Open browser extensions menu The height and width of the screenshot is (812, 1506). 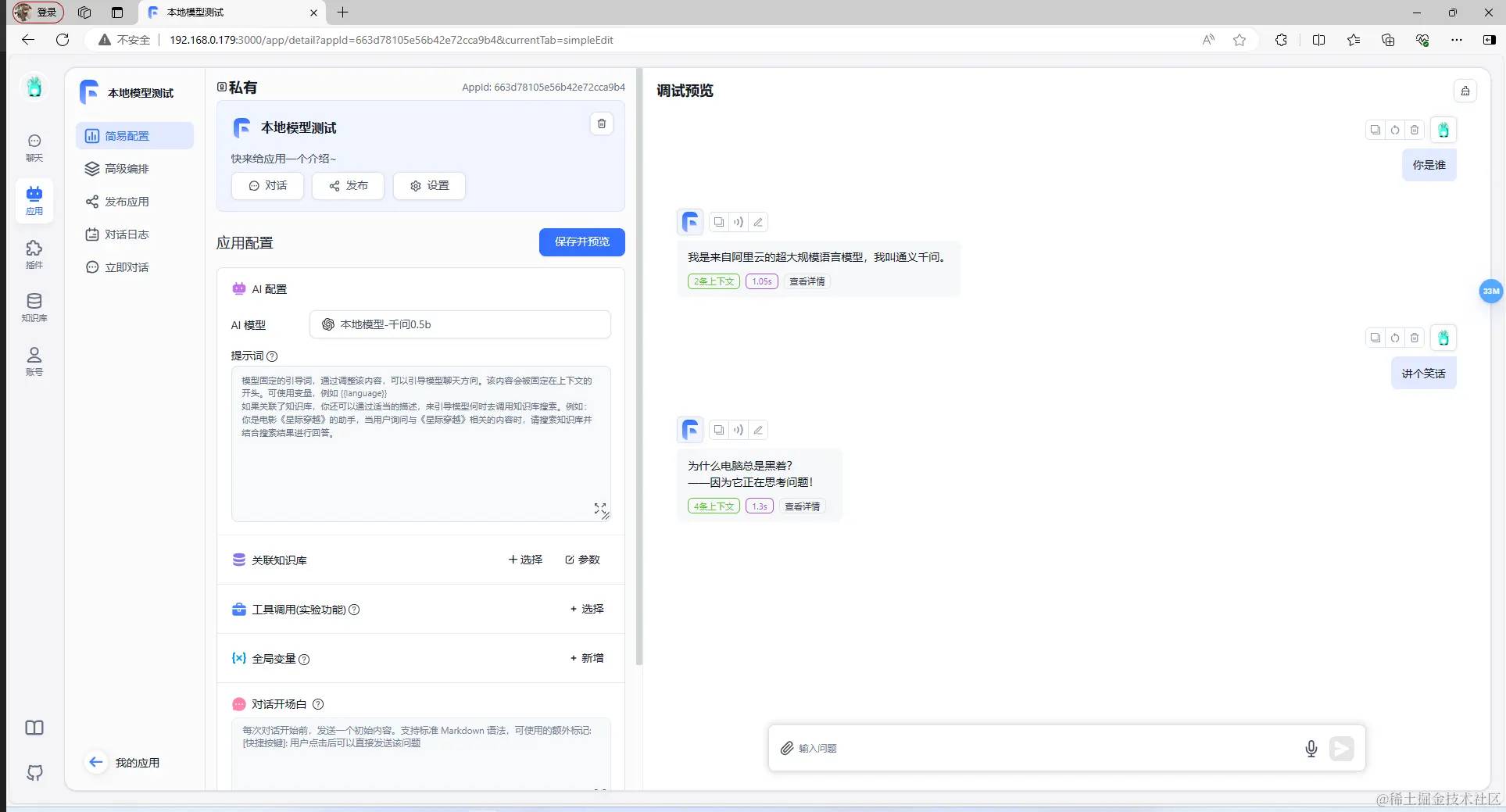point(1281,40)
